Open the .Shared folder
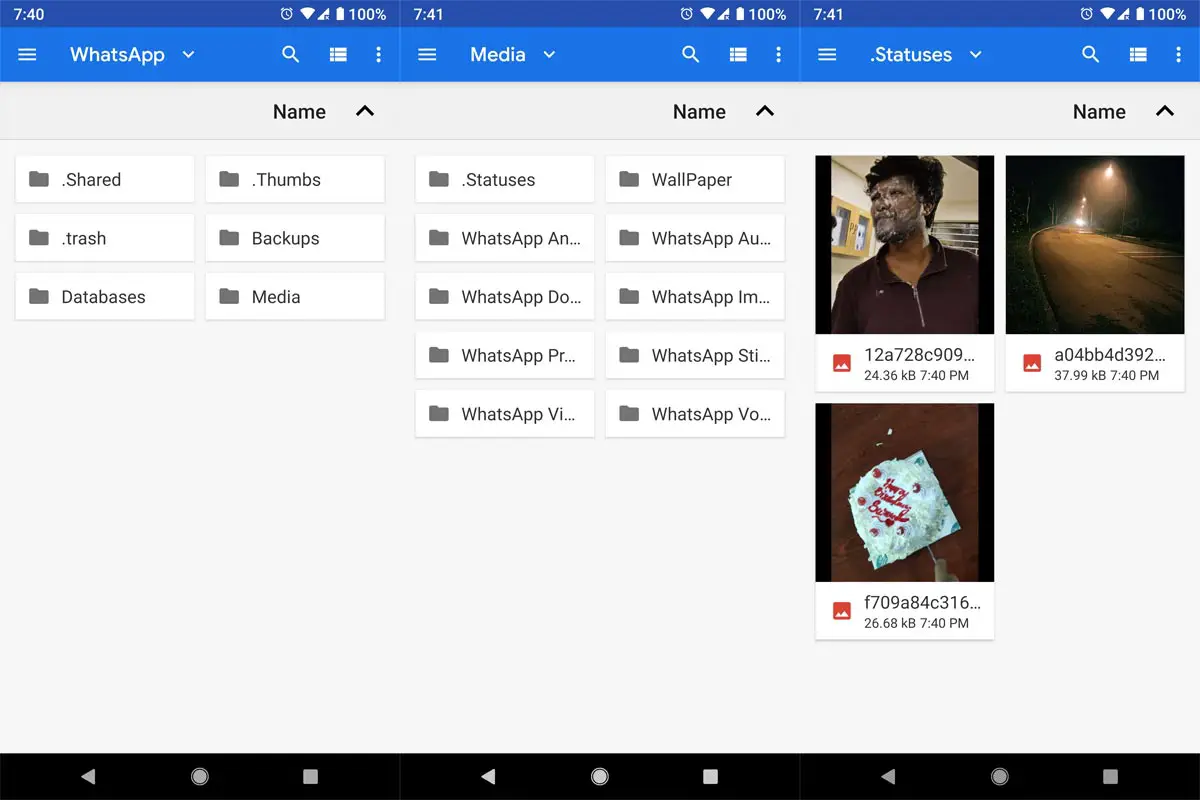Viewport: 1200px width, 800px height. (x=105, y=179)
